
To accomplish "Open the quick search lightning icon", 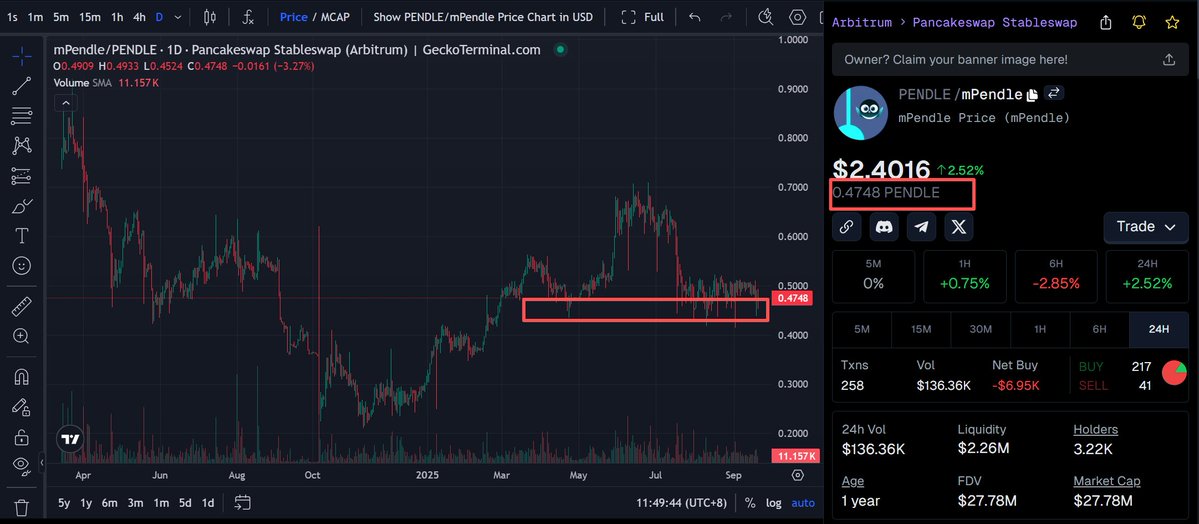I will pos(765,17).
